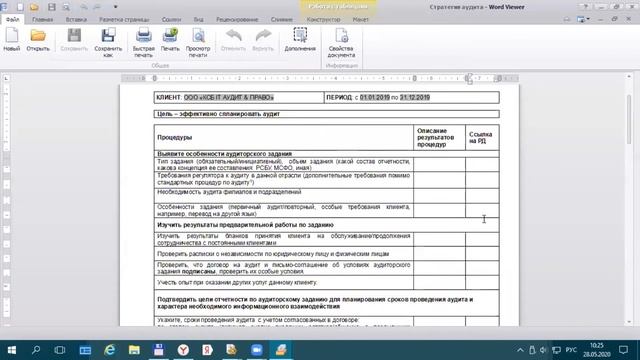640x360 pixels.
Task: Collapse the ribbon with the caret
Action: [566, 19]
